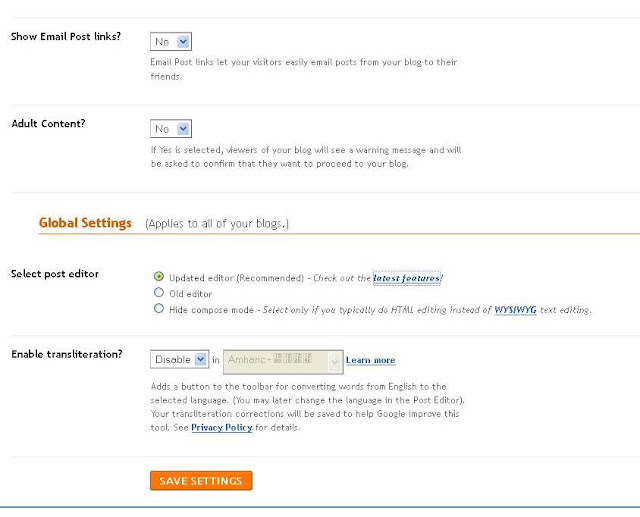
Task: Open the Adult Content dropdown
Action: pyautogui.click(x=171, y=129)
